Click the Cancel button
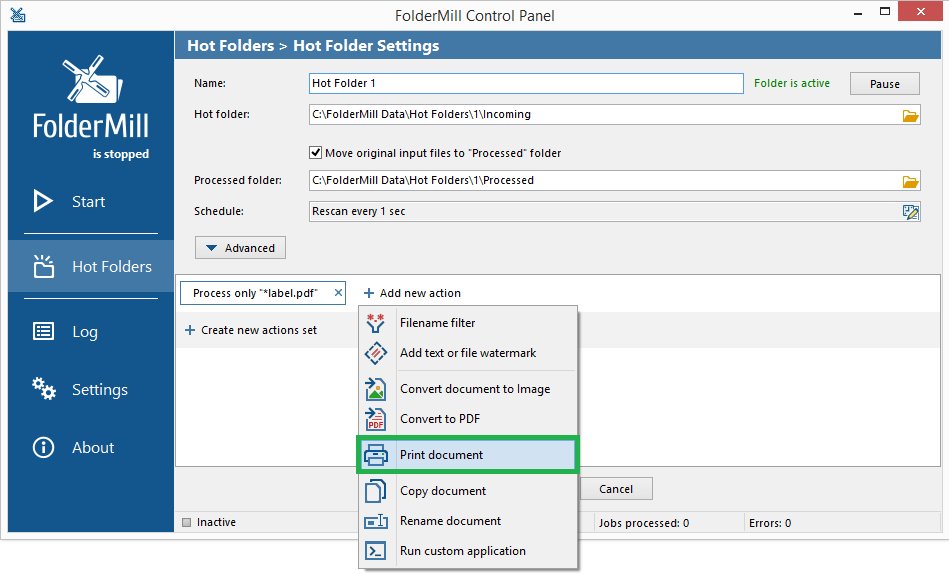The image size is (949, 574). [x=616, y=489]
